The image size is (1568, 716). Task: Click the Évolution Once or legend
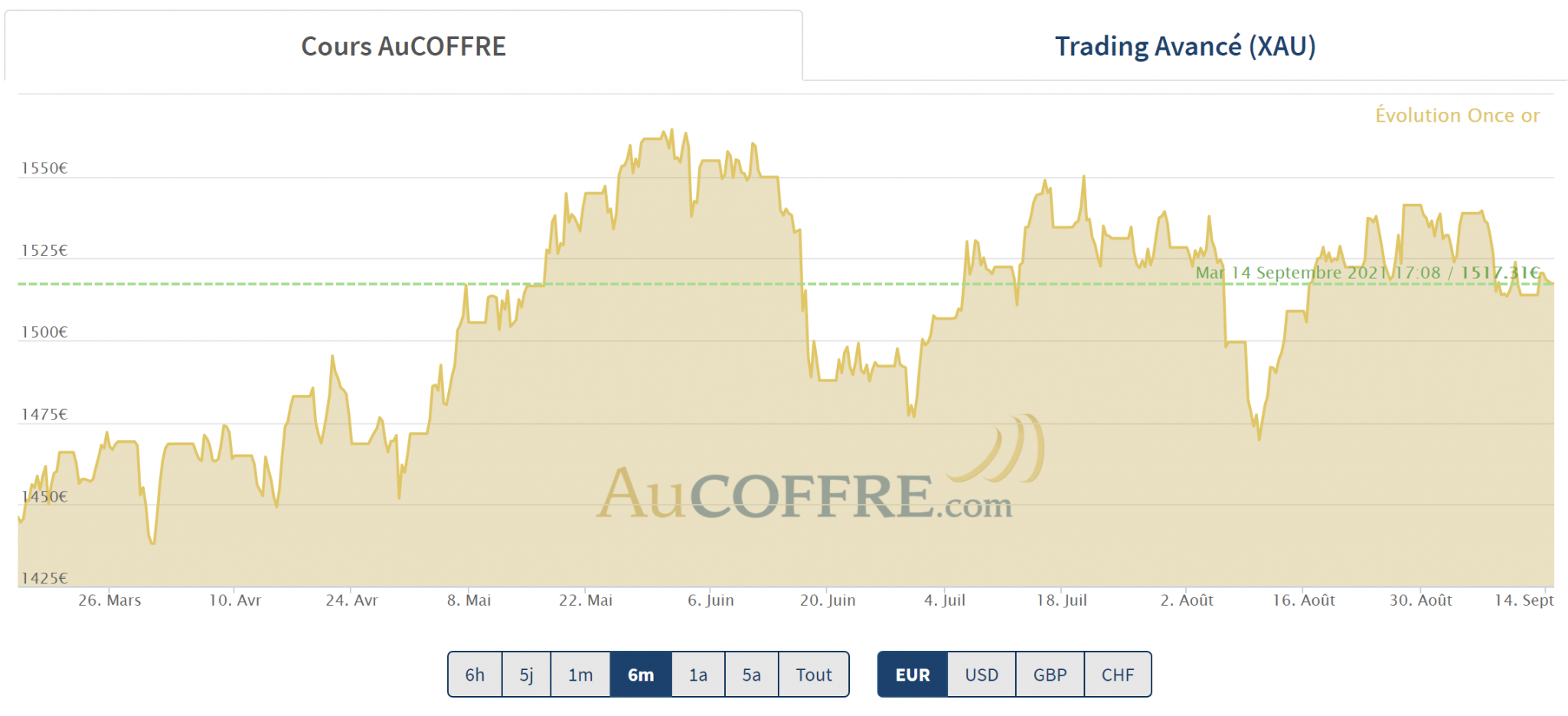coord(1457,116)
